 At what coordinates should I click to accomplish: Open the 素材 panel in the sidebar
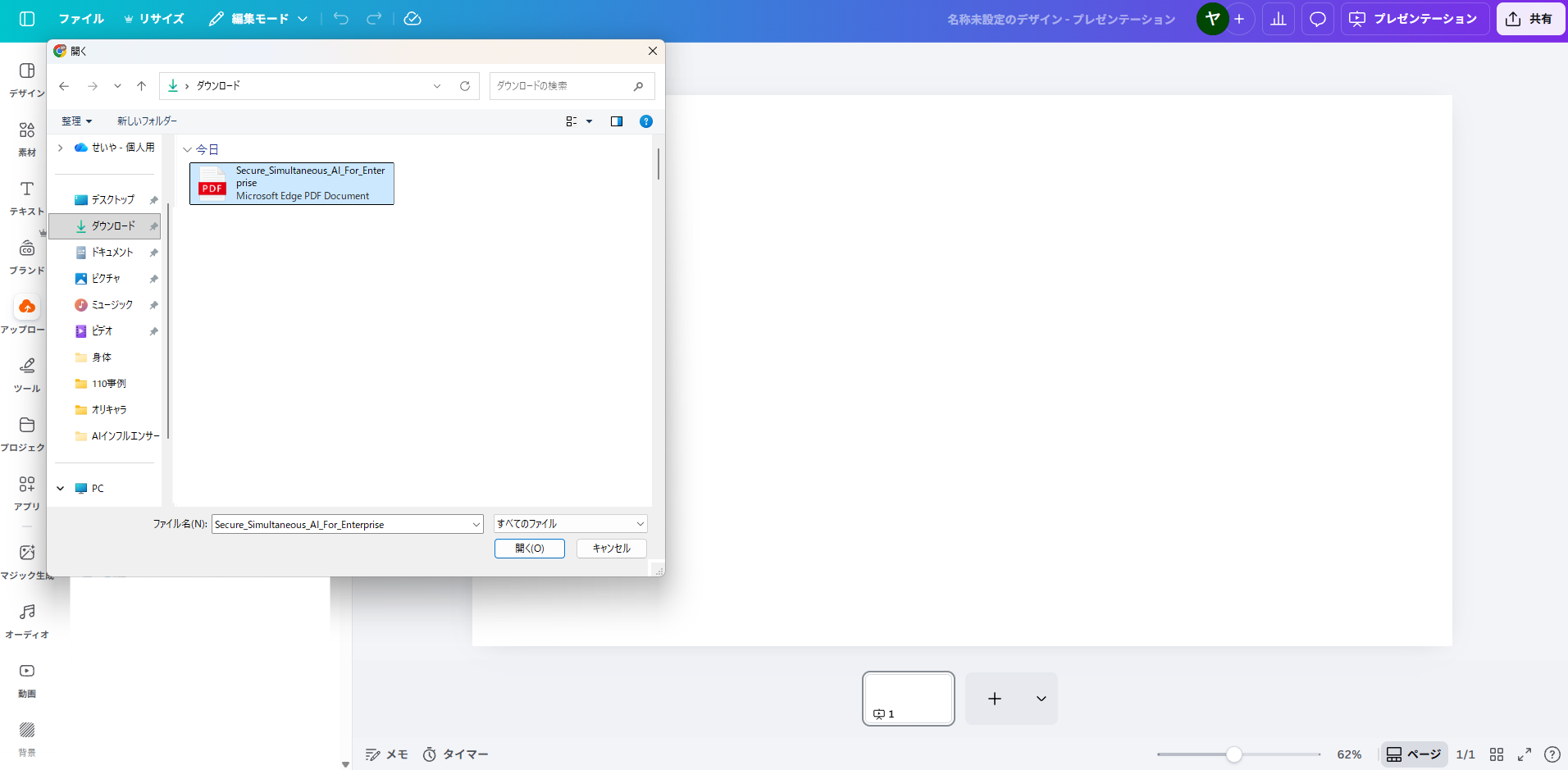[26, 138]
